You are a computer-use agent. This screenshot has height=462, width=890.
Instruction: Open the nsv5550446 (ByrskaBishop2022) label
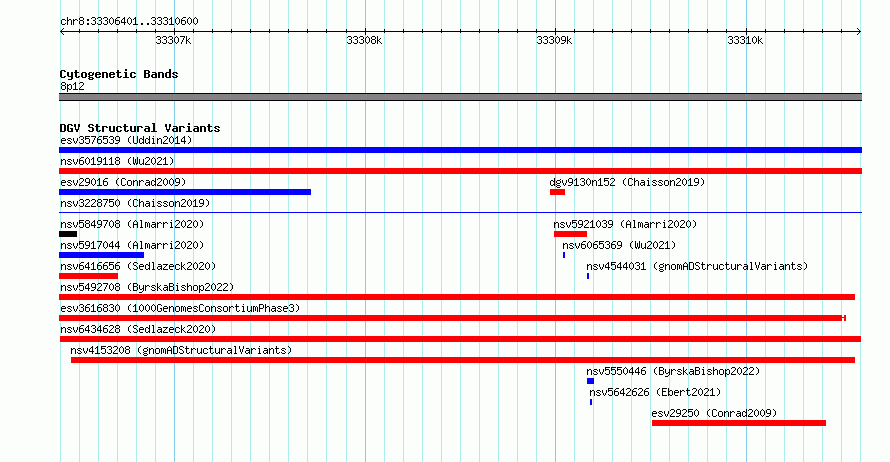(673, 371)
